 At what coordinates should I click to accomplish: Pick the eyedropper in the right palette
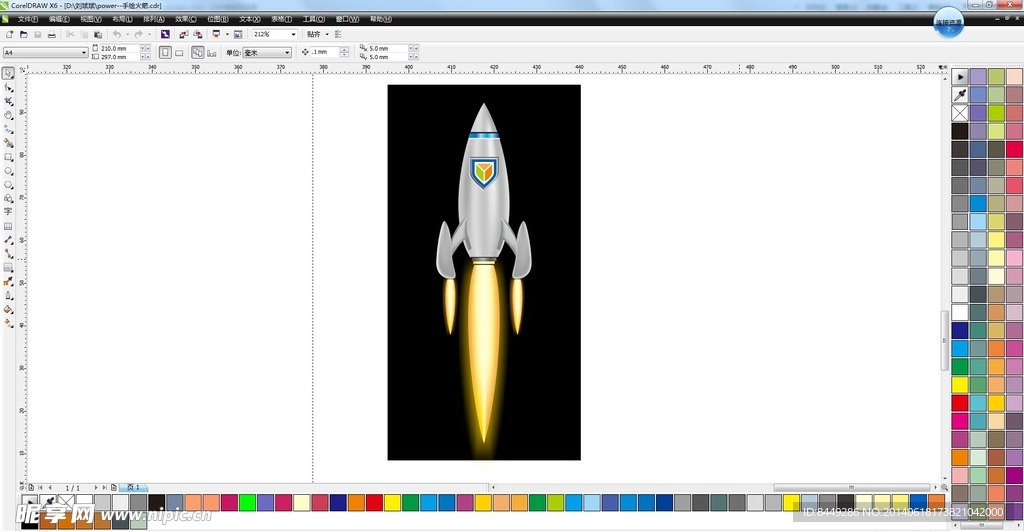960,95
